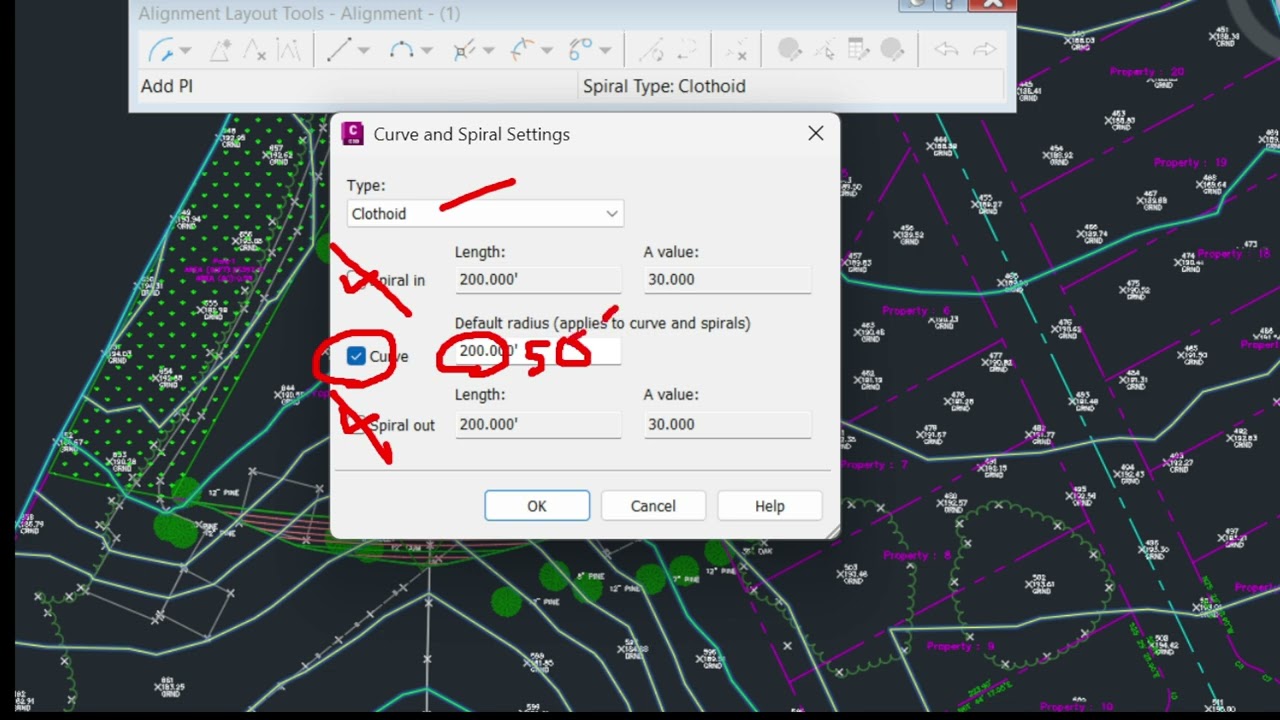
Task: Click the Redo arrow in Alignment Layout Tools
Action: pos(984,50)
